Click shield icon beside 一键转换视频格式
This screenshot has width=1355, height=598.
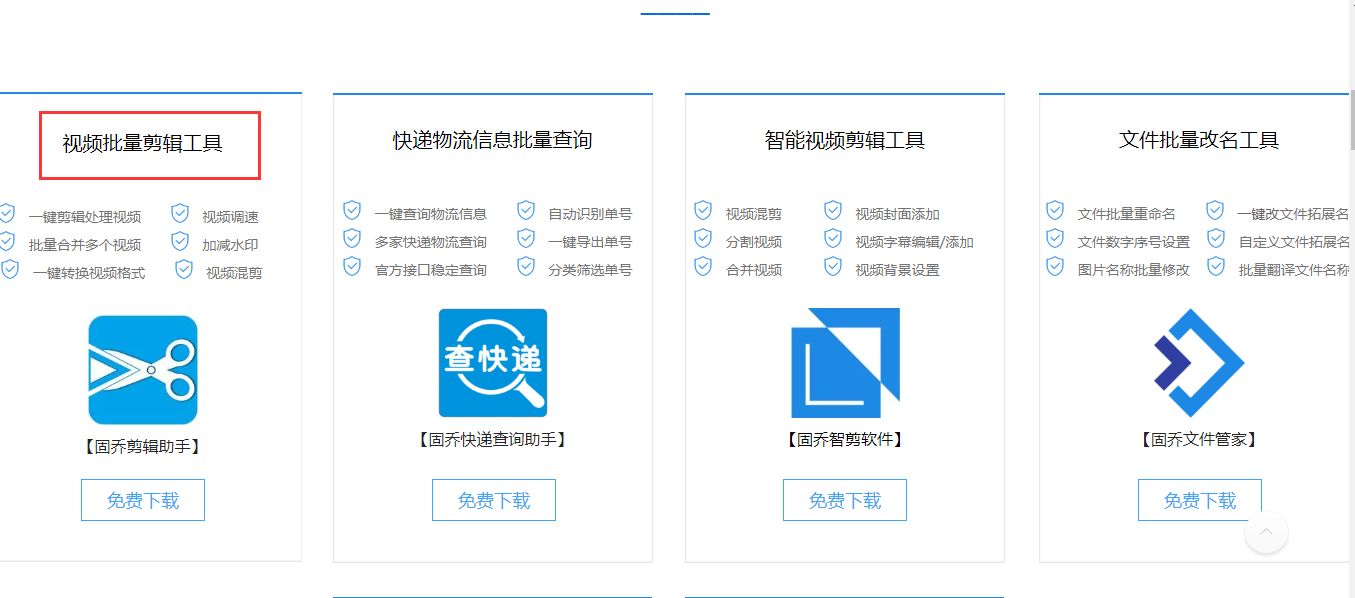tap(10, 269)
